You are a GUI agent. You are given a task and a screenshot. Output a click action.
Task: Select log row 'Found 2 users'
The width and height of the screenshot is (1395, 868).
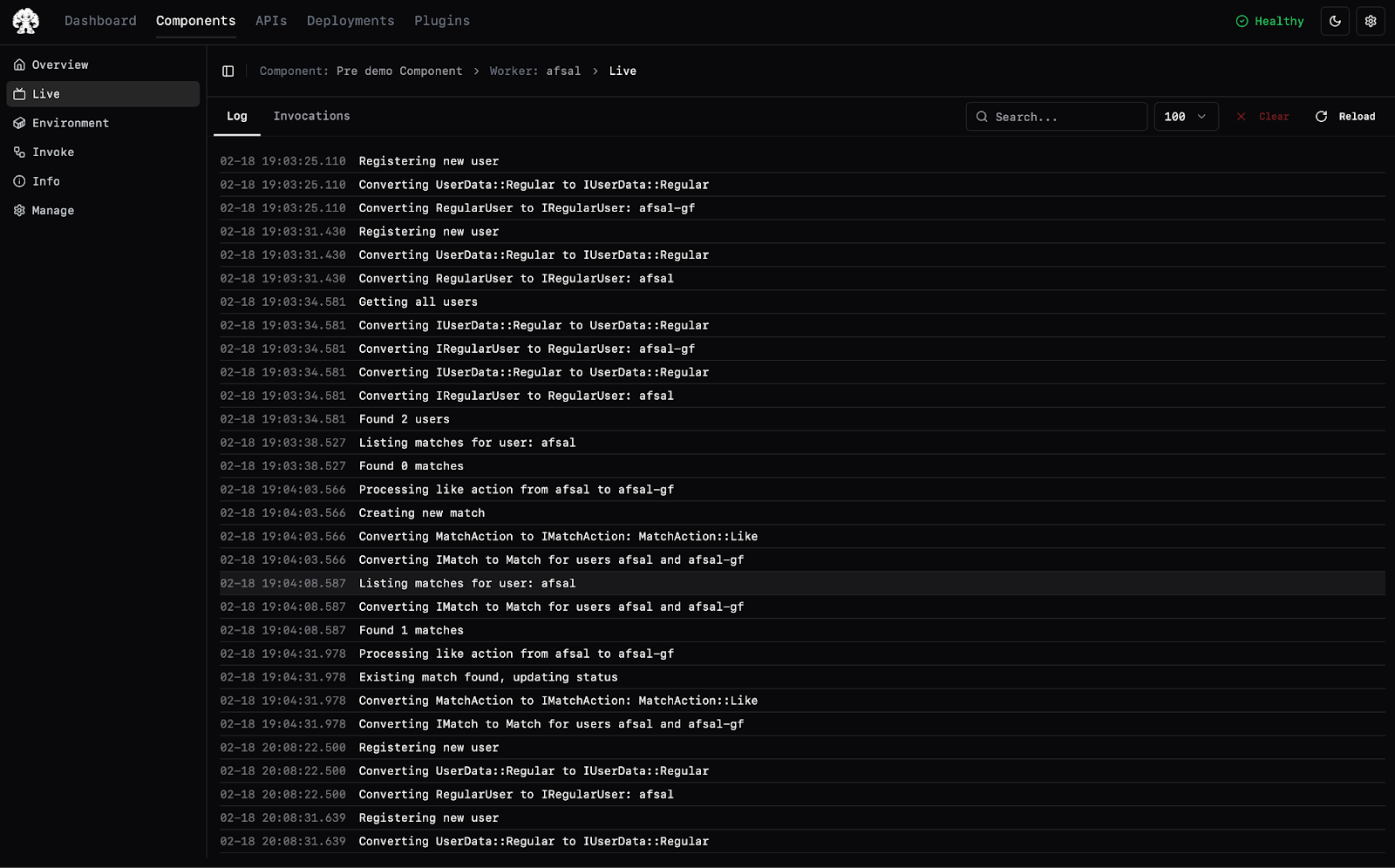coord(802,419)
